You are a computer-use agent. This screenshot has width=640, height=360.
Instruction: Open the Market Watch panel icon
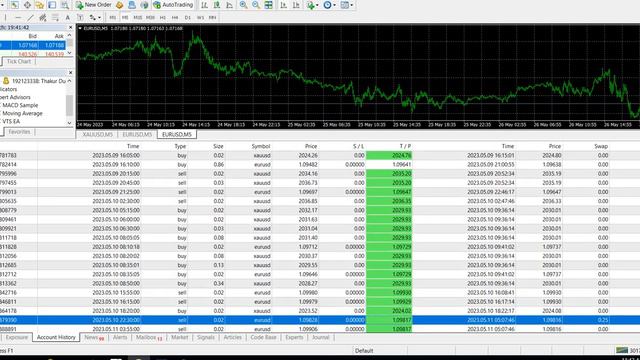pyautogui.click(x=14, y=5)
